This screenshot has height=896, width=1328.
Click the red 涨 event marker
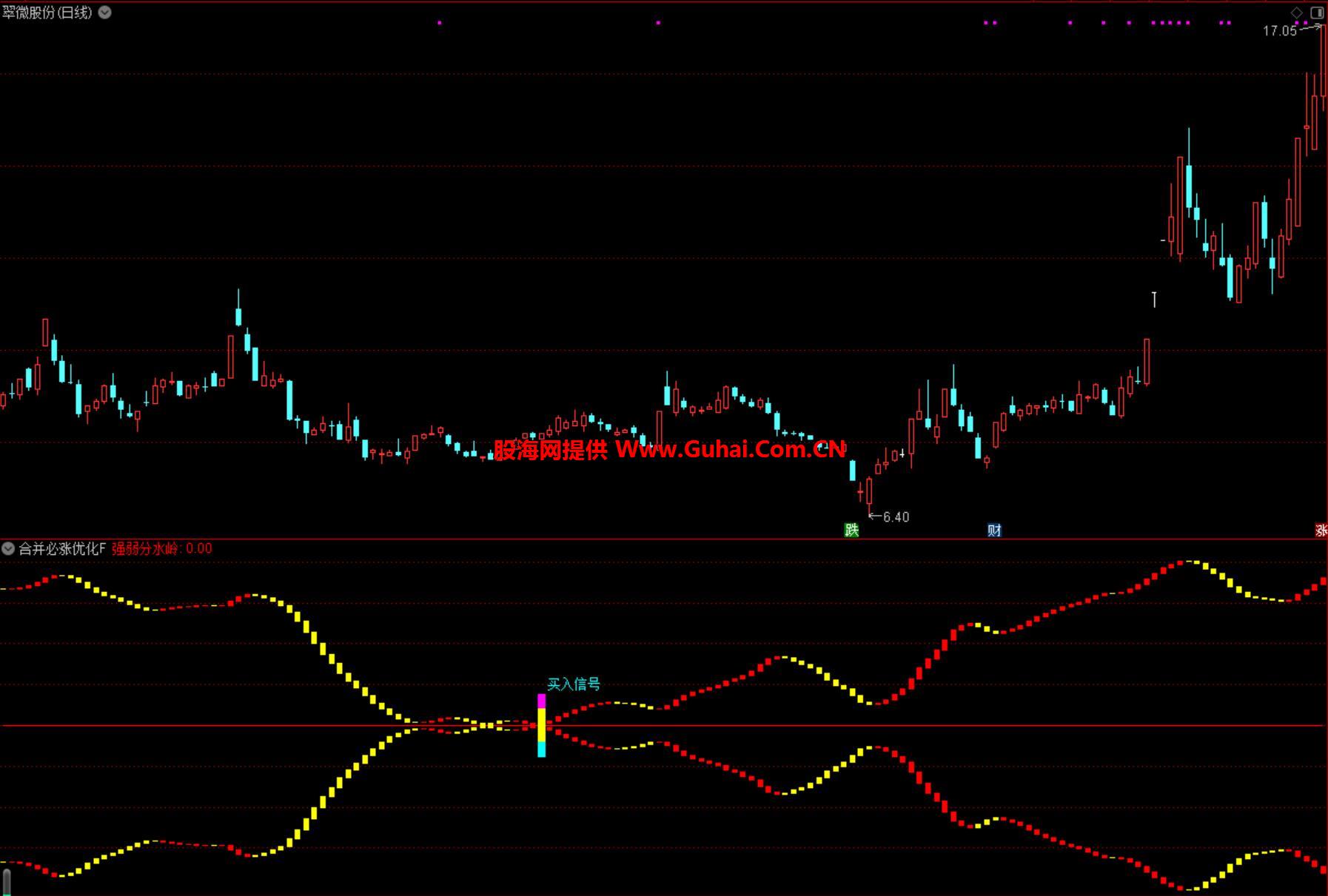(x=1321, y=530)
